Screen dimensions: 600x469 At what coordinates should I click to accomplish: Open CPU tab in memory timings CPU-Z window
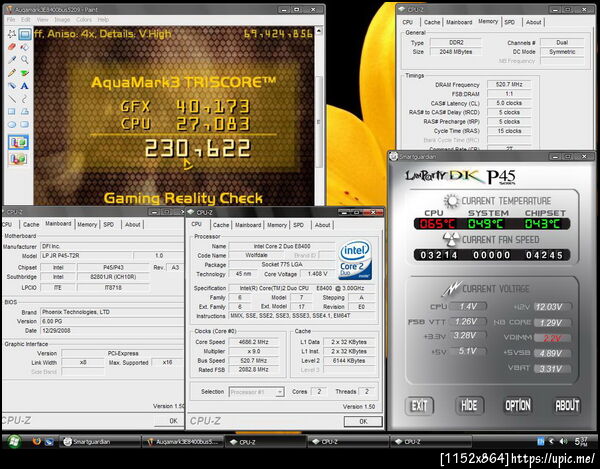click(408, 22)
